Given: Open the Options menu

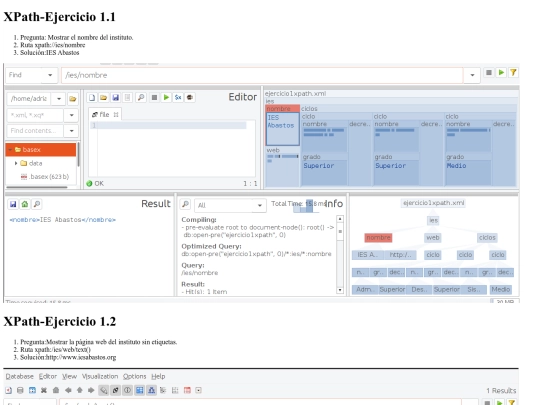Looking at the screenshot, I should [x=135, y=376].
